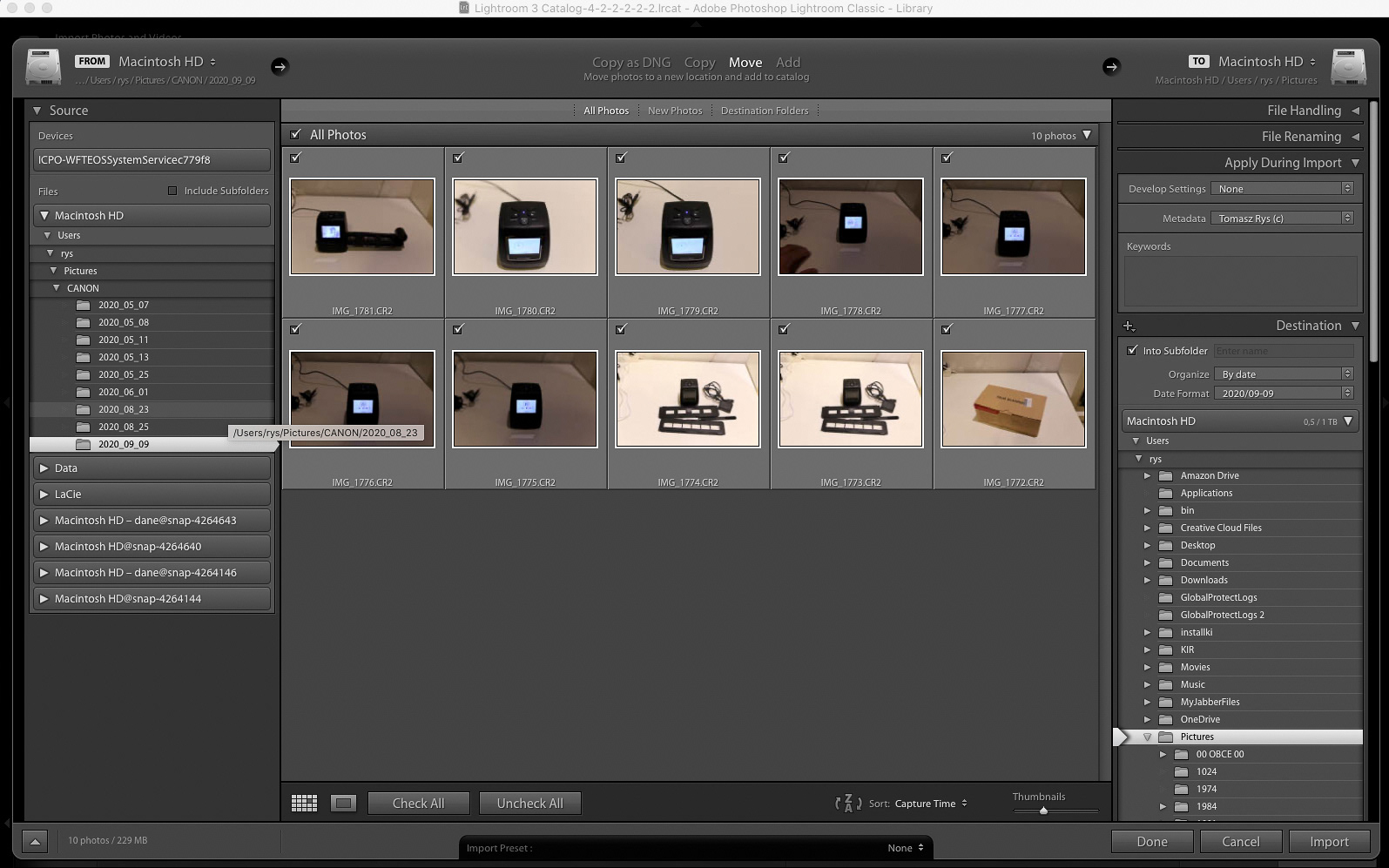Show the New Photos view tab
Image resolution: width=1389 pixels, height=868 pixels.
coord(675,111)
